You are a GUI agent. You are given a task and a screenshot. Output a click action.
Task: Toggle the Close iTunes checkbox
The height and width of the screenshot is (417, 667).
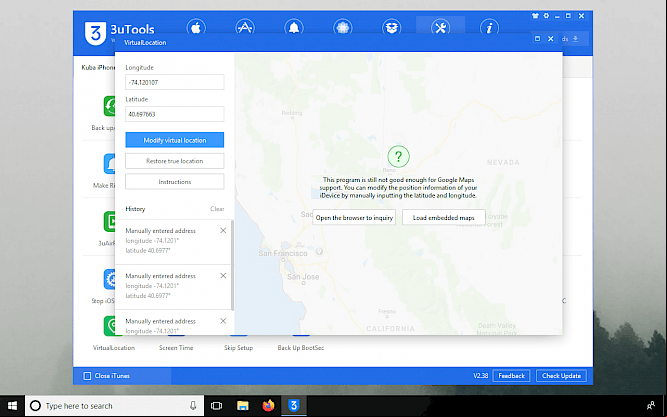pos(87,376)
